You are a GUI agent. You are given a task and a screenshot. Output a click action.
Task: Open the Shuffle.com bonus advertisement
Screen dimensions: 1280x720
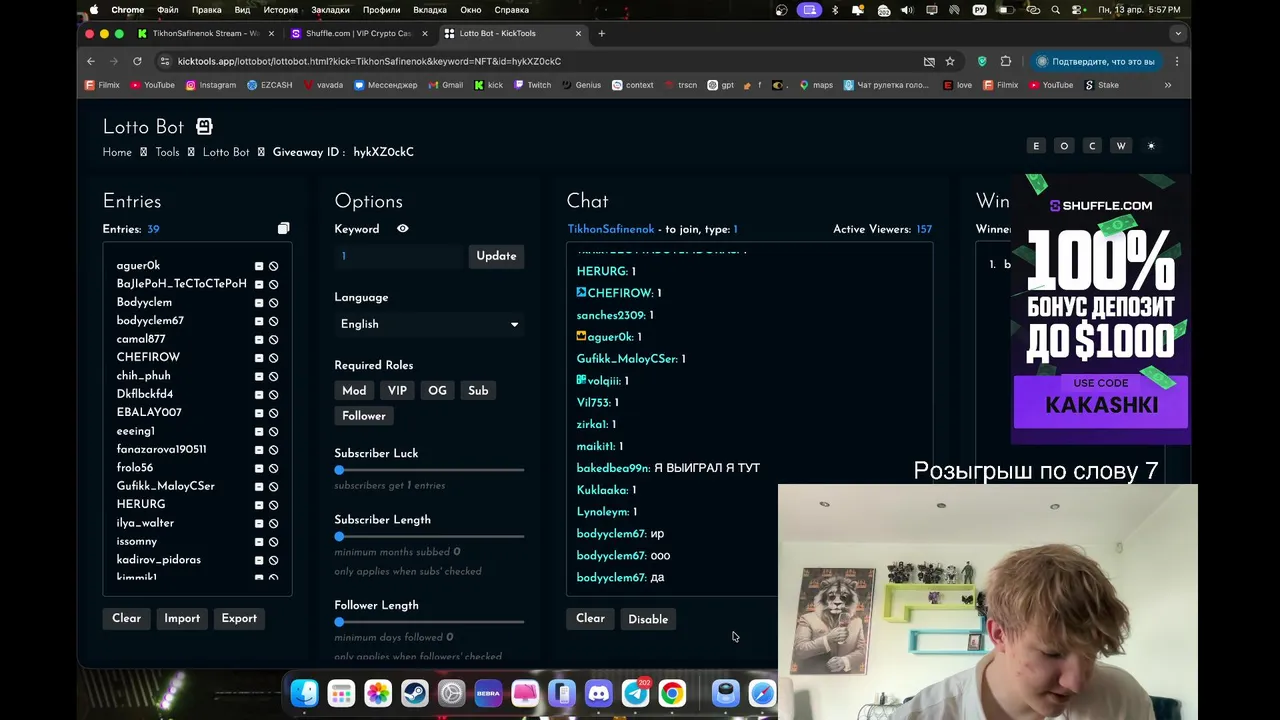tap(1101, 310)
